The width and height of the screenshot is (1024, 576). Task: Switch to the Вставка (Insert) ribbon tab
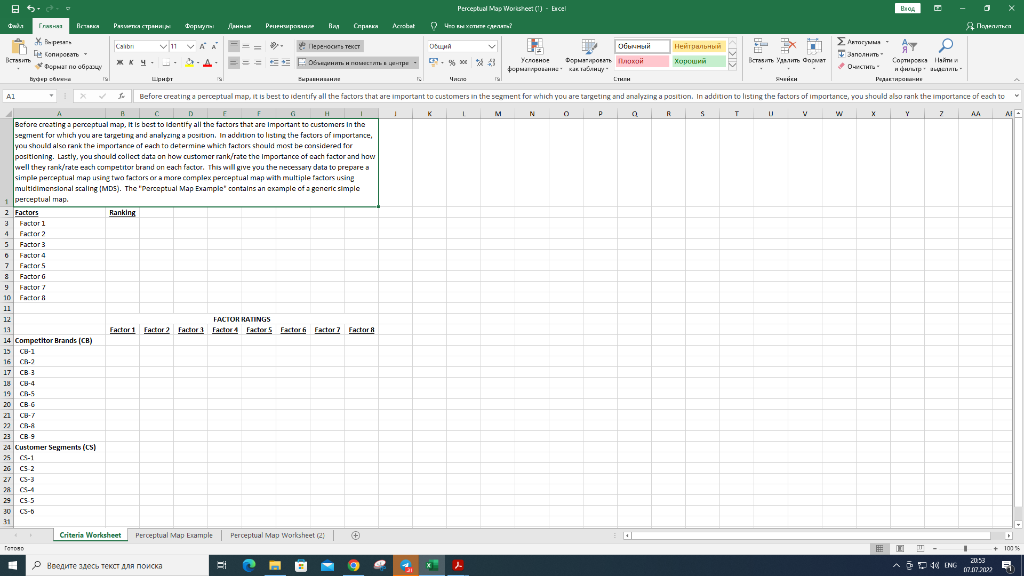88,26
